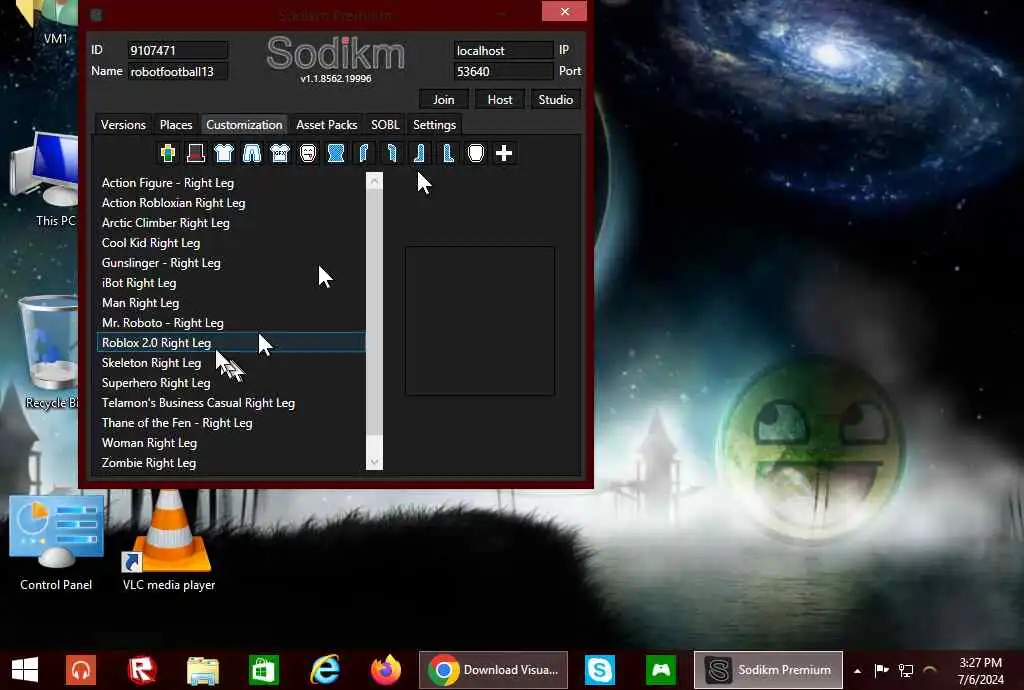Select the face category icon
Image resolution: width=1024 pixels, height=690 pixels.
pos(308,153)
